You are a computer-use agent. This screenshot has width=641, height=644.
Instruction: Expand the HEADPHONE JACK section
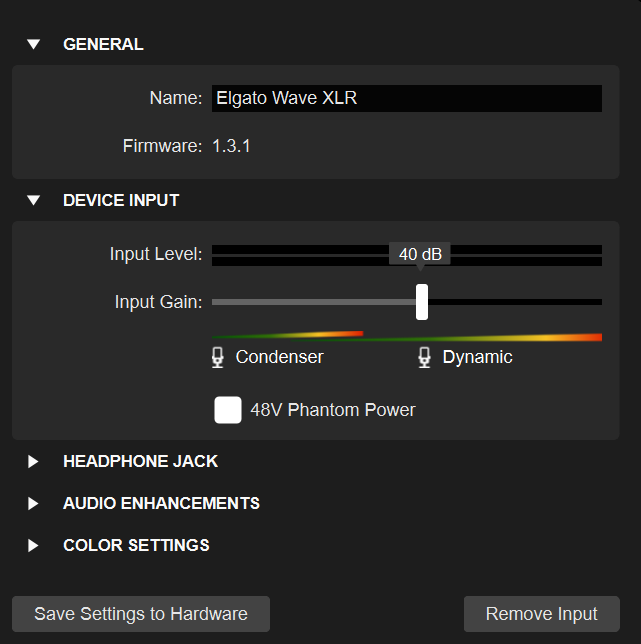(33, 461)
